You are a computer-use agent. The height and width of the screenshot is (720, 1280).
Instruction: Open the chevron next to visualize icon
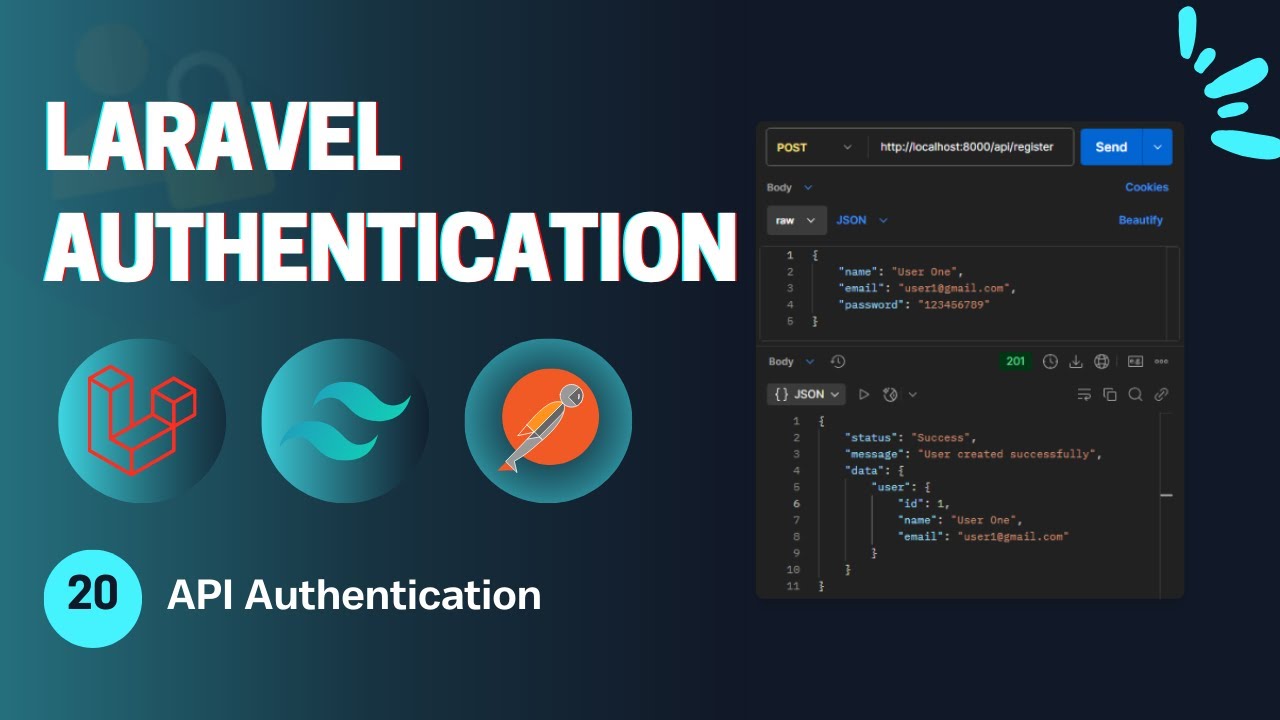pos(913,395)
